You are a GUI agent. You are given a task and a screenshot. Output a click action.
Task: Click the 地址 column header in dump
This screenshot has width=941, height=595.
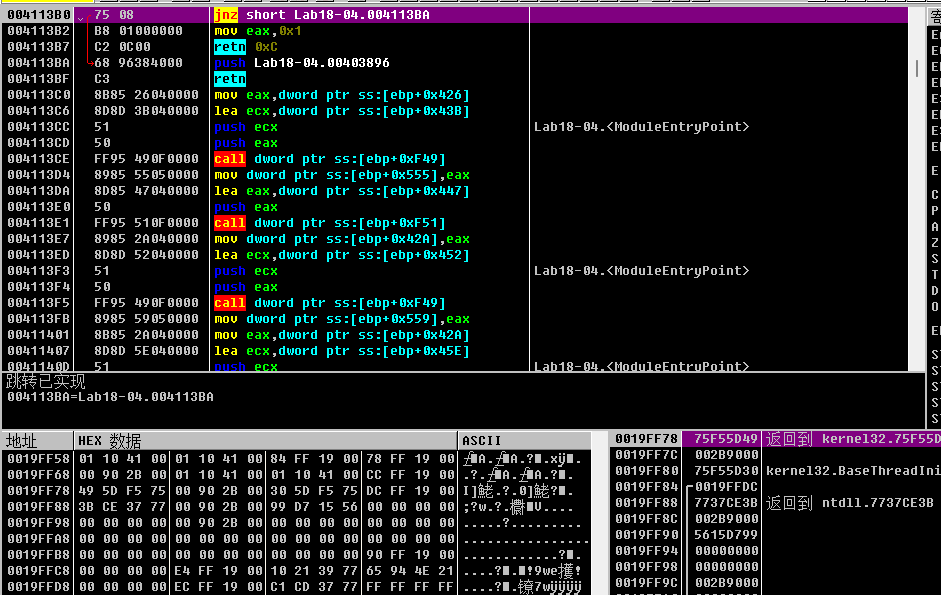tap(37, 441)
